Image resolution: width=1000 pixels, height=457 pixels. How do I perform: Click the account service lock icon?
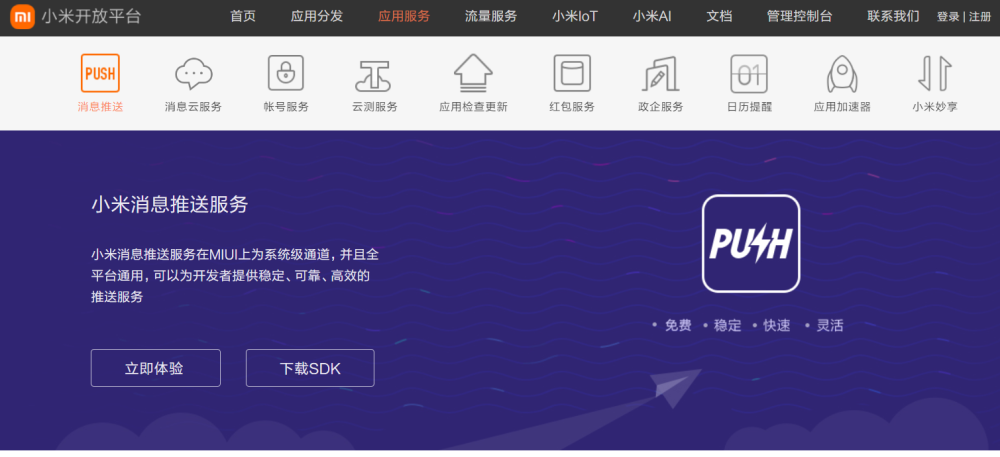point(286,73)
